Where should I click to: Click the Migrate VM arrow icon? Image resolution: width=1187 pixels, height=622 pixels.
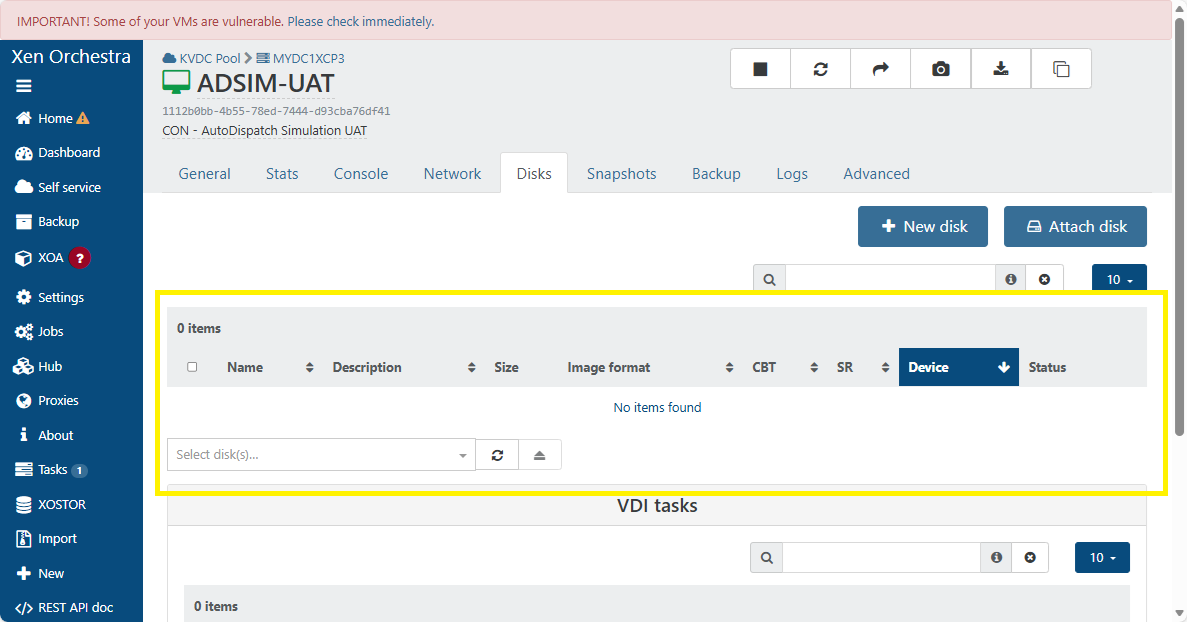pos(880,69)
